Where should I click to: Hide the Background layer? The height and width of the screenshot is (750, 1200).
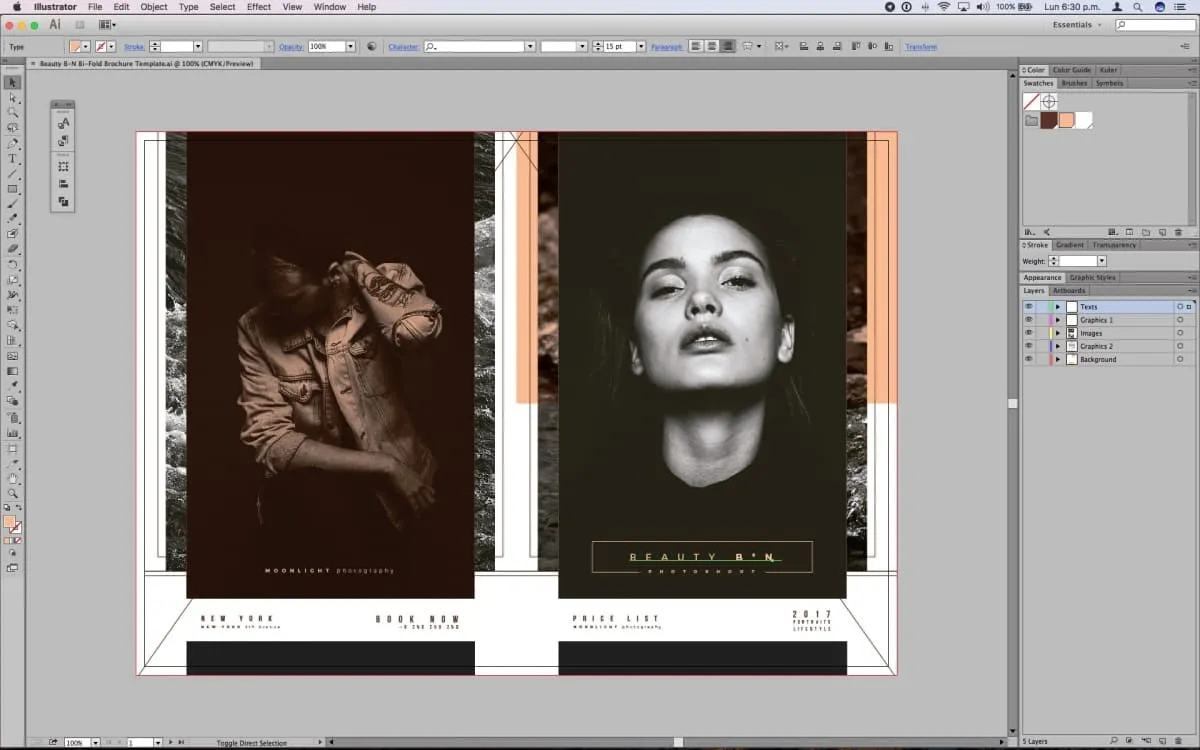(1029, 359)
